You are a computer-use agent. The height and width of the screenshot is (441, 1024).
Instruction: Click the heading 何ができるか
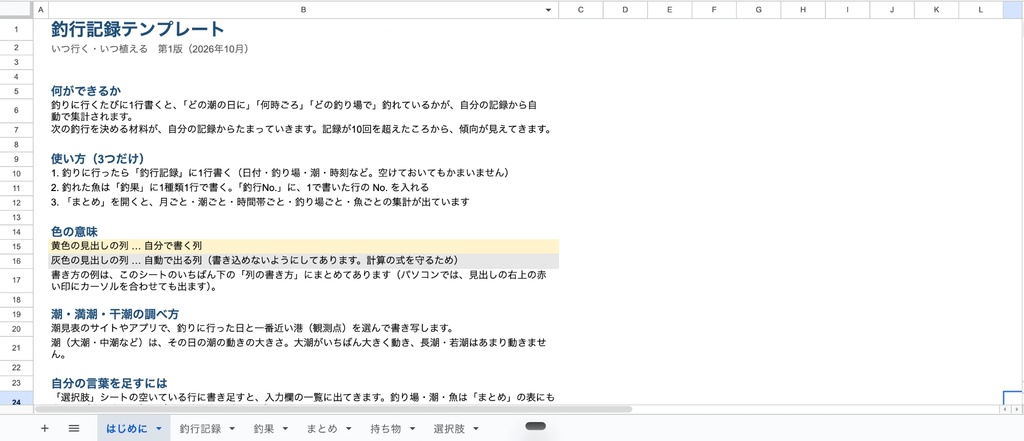tap(86, 91)
